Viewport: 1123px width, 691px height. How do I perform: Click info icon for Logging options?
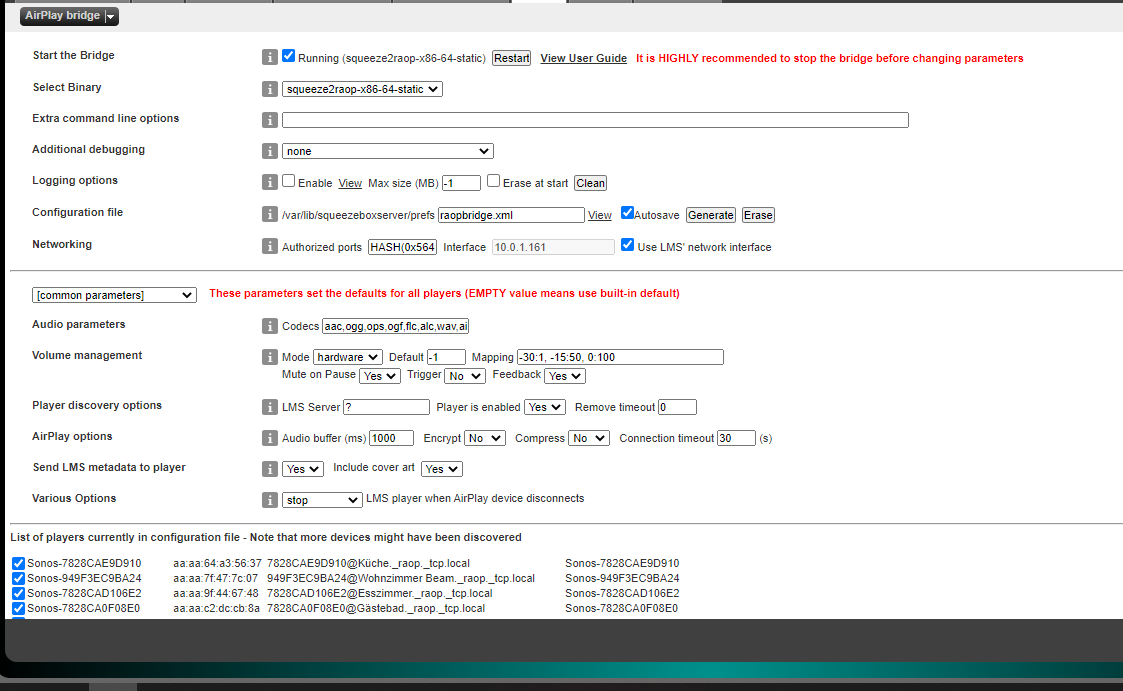click(269, 183)
